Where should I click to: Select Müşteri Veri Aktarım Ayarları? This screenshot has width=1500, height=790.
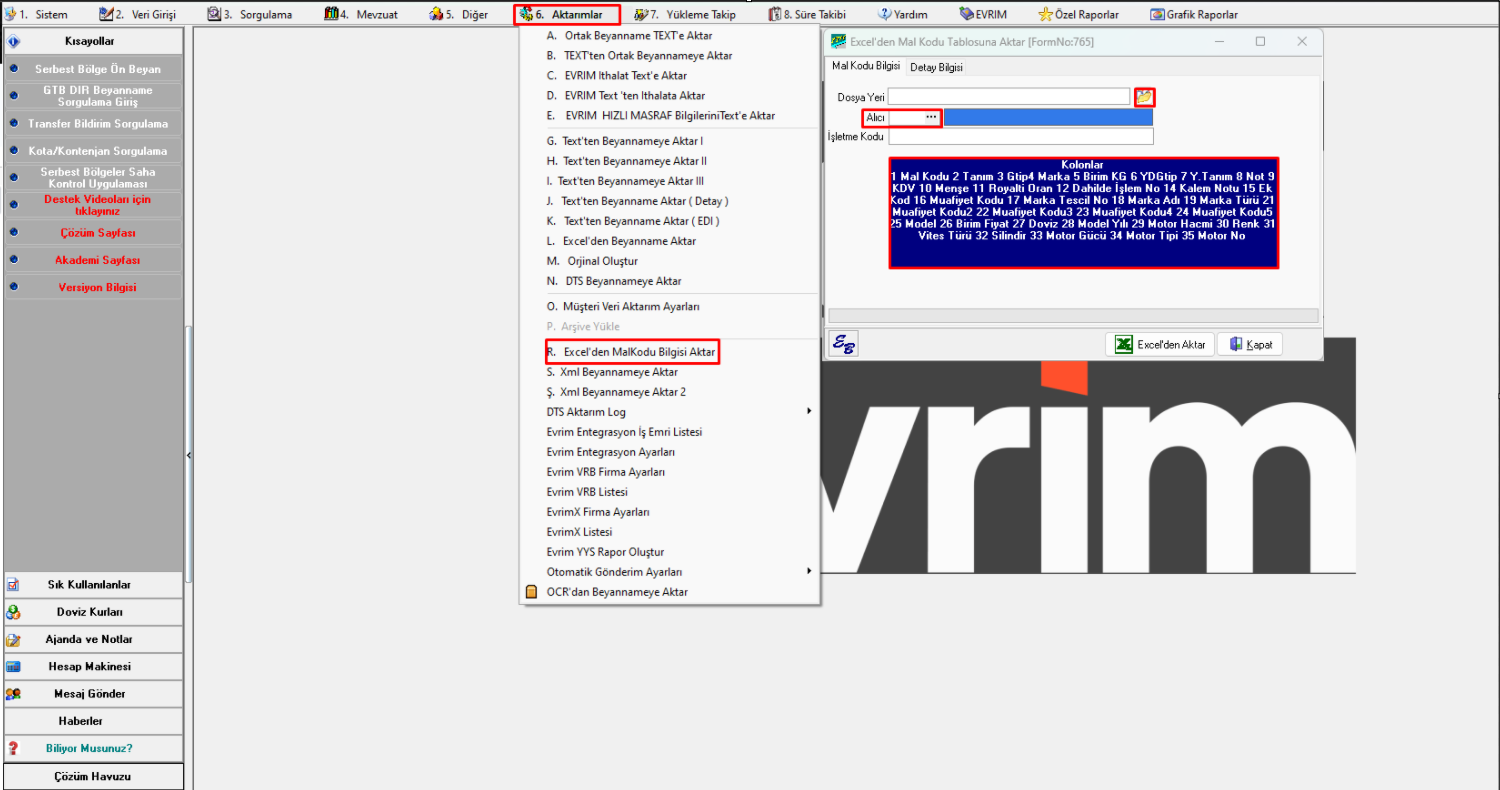670,306
